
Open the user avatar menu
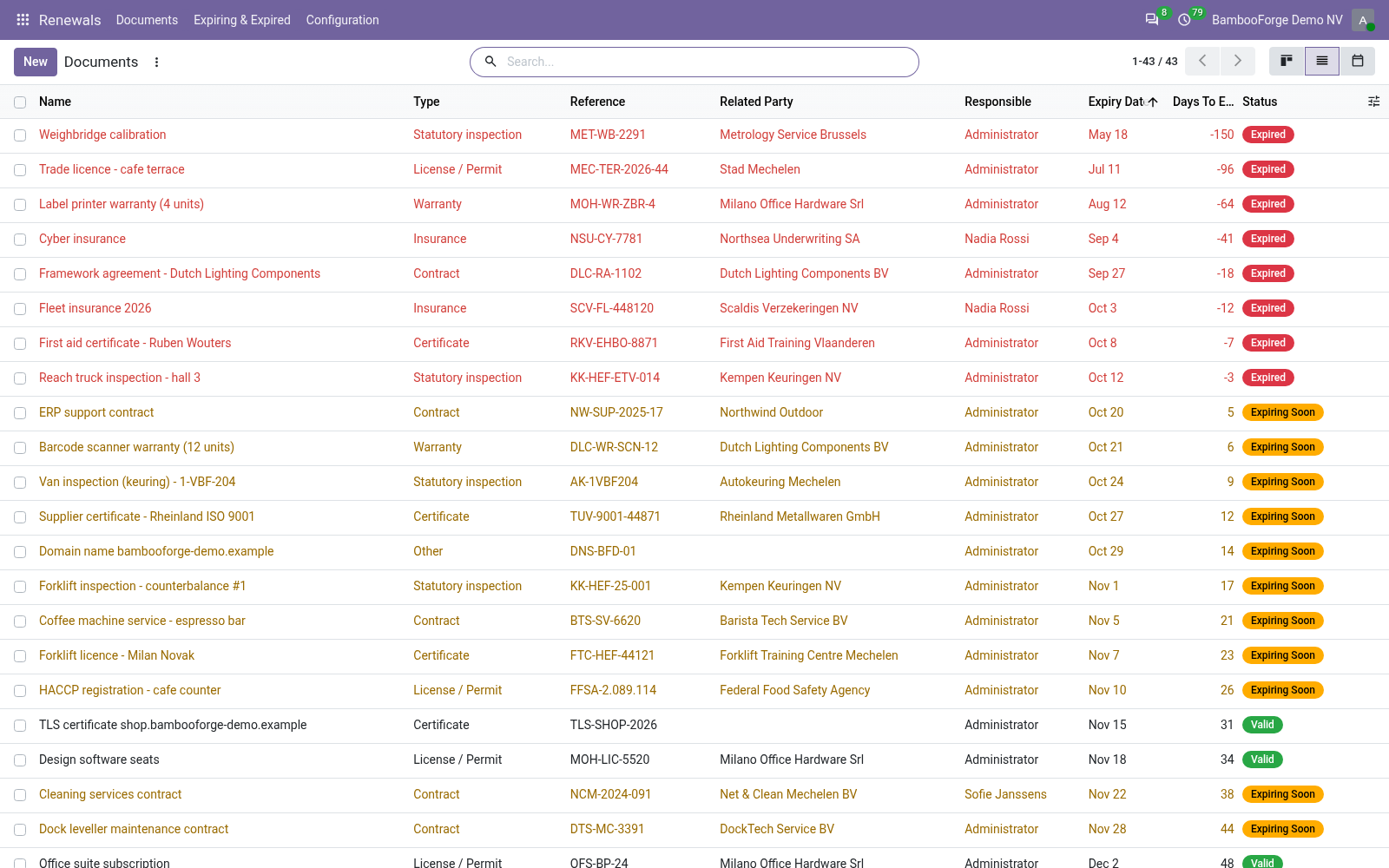tap(1363, 20)
